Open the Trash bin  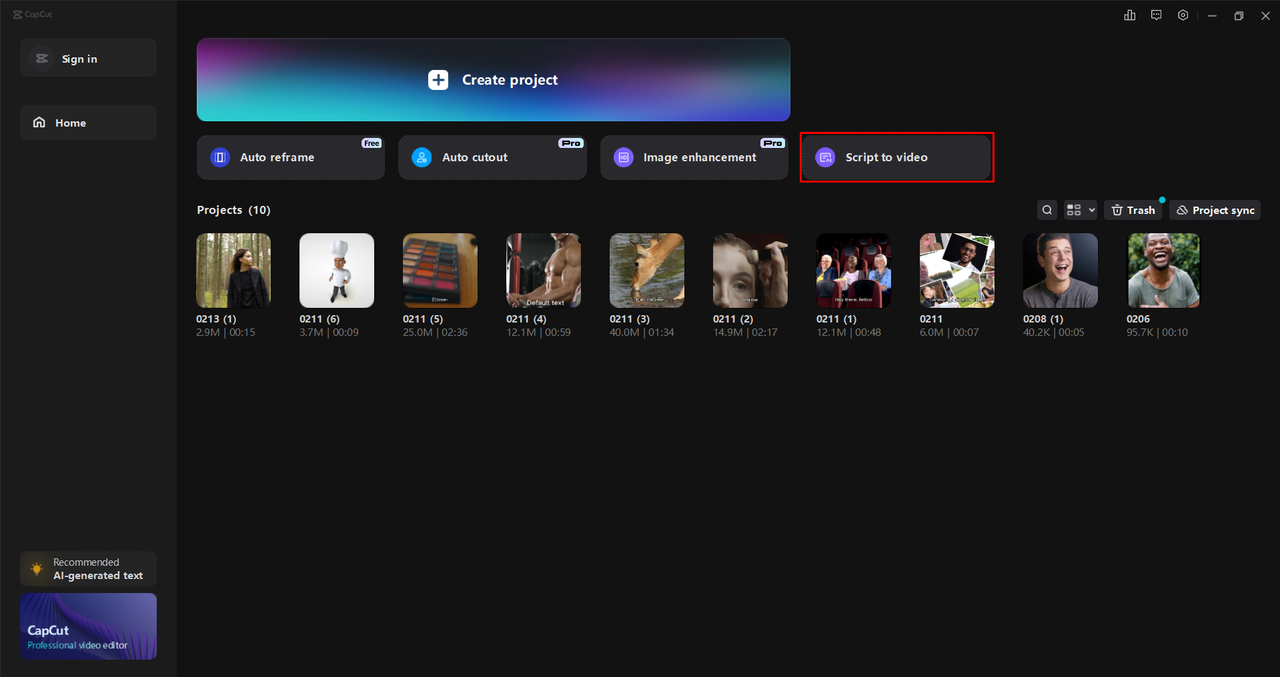(1134, 210)
